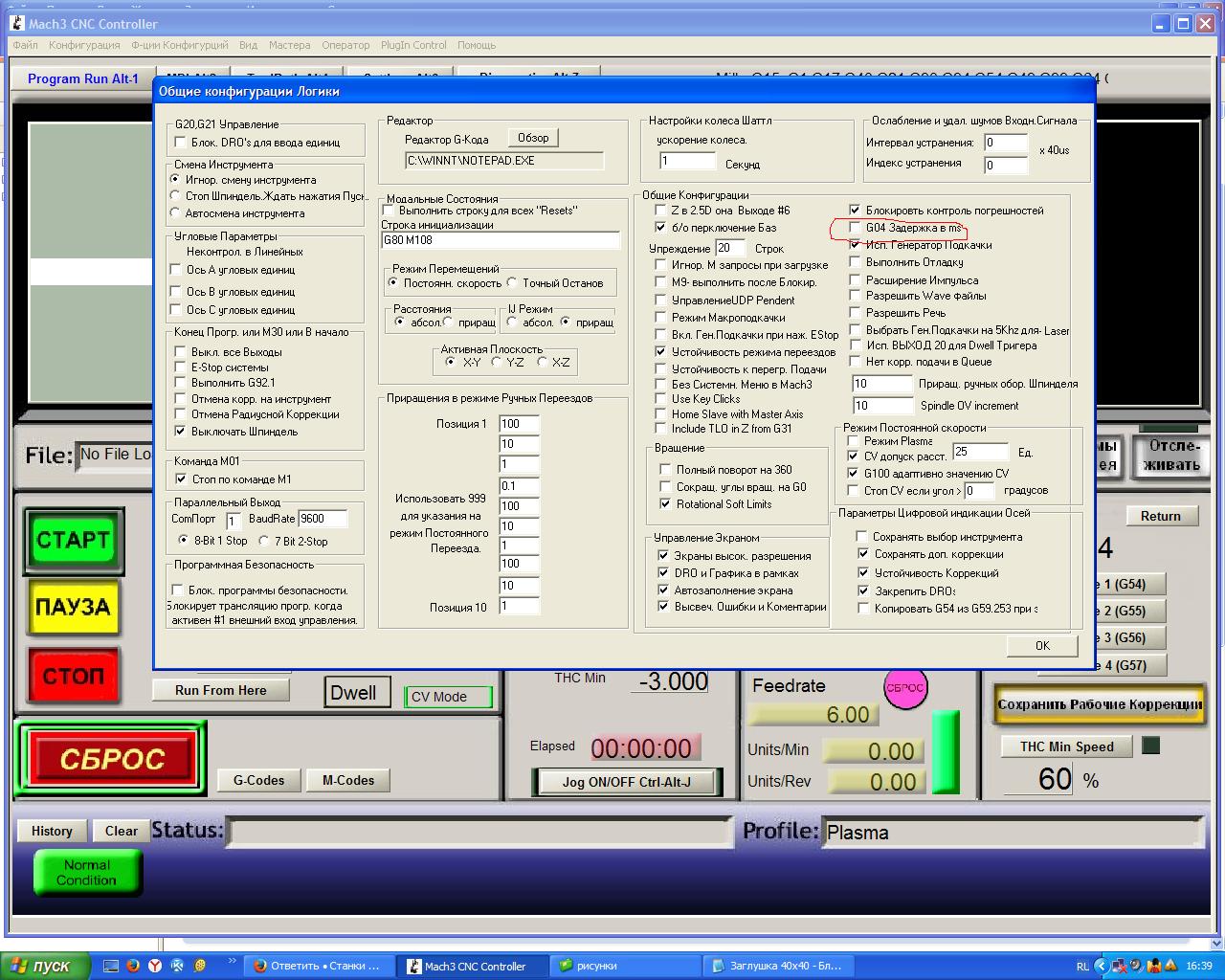Toggle the CV Mode button
The image size is (1225, 980).
pyautogui.click(x=448, y=697)
